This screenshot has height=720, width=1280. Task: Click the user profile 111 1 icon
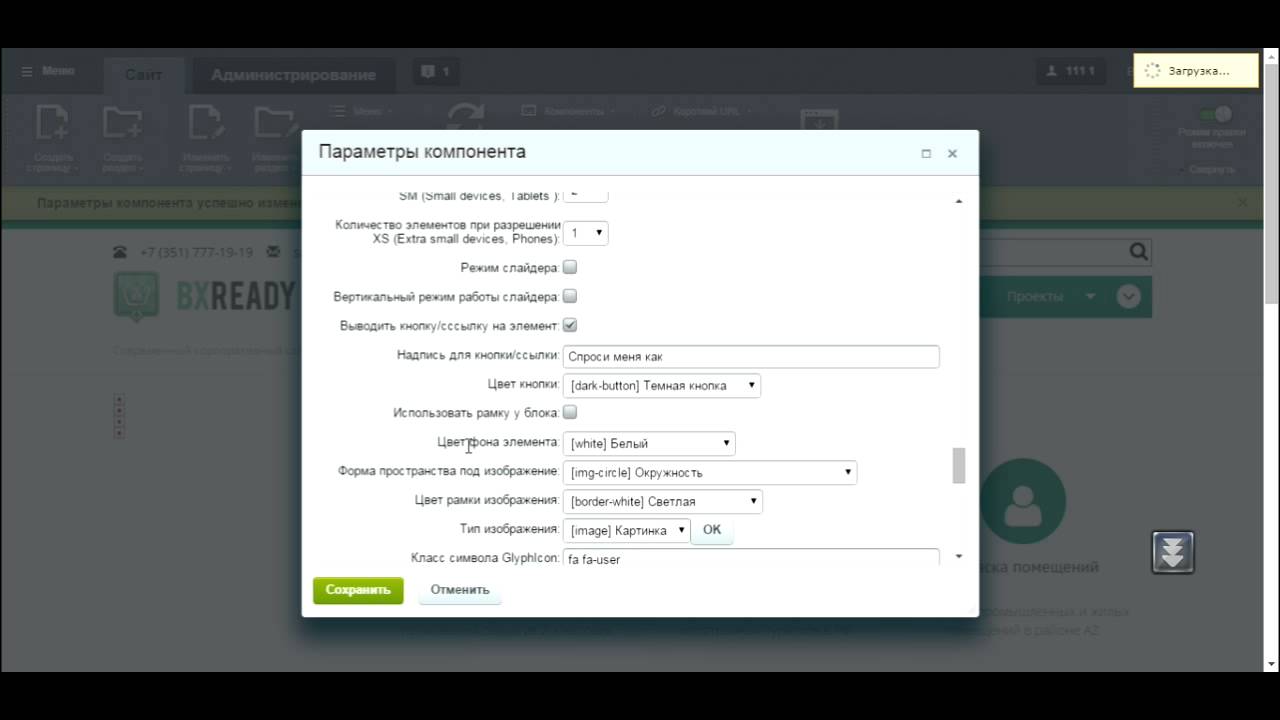pos(1070,72)
